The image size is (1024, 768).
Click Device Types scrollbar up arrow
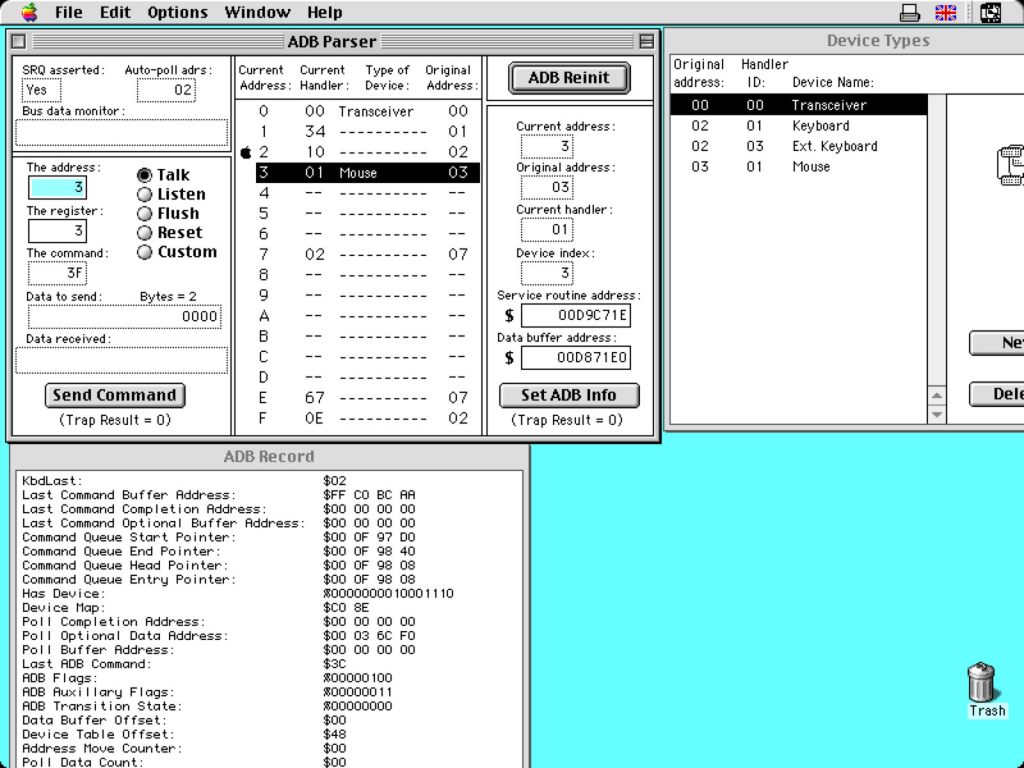[937, 395]
